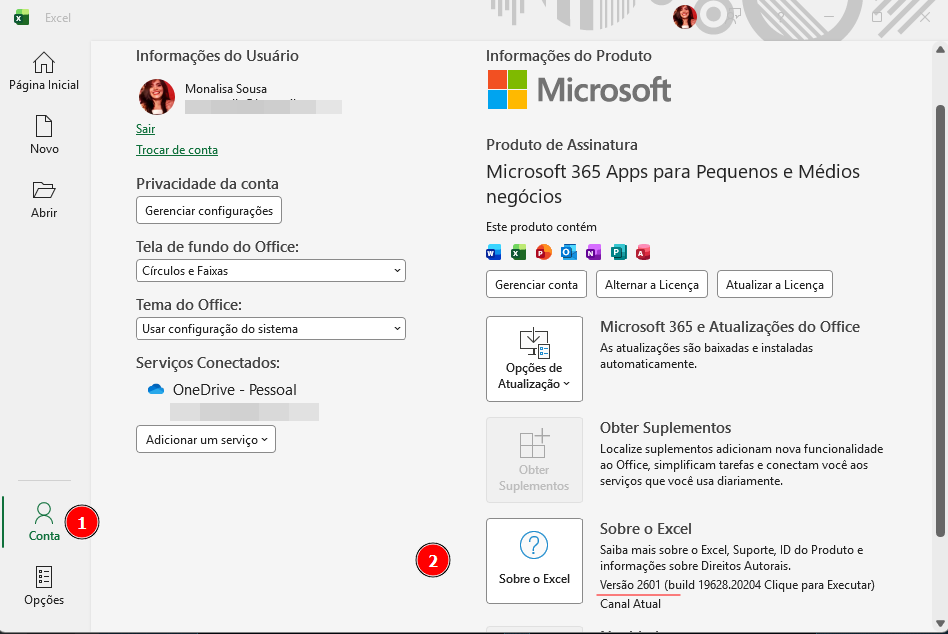Click the Versão 2601 build text
This screenshot has height=634, width=948.
pos(737,585)
